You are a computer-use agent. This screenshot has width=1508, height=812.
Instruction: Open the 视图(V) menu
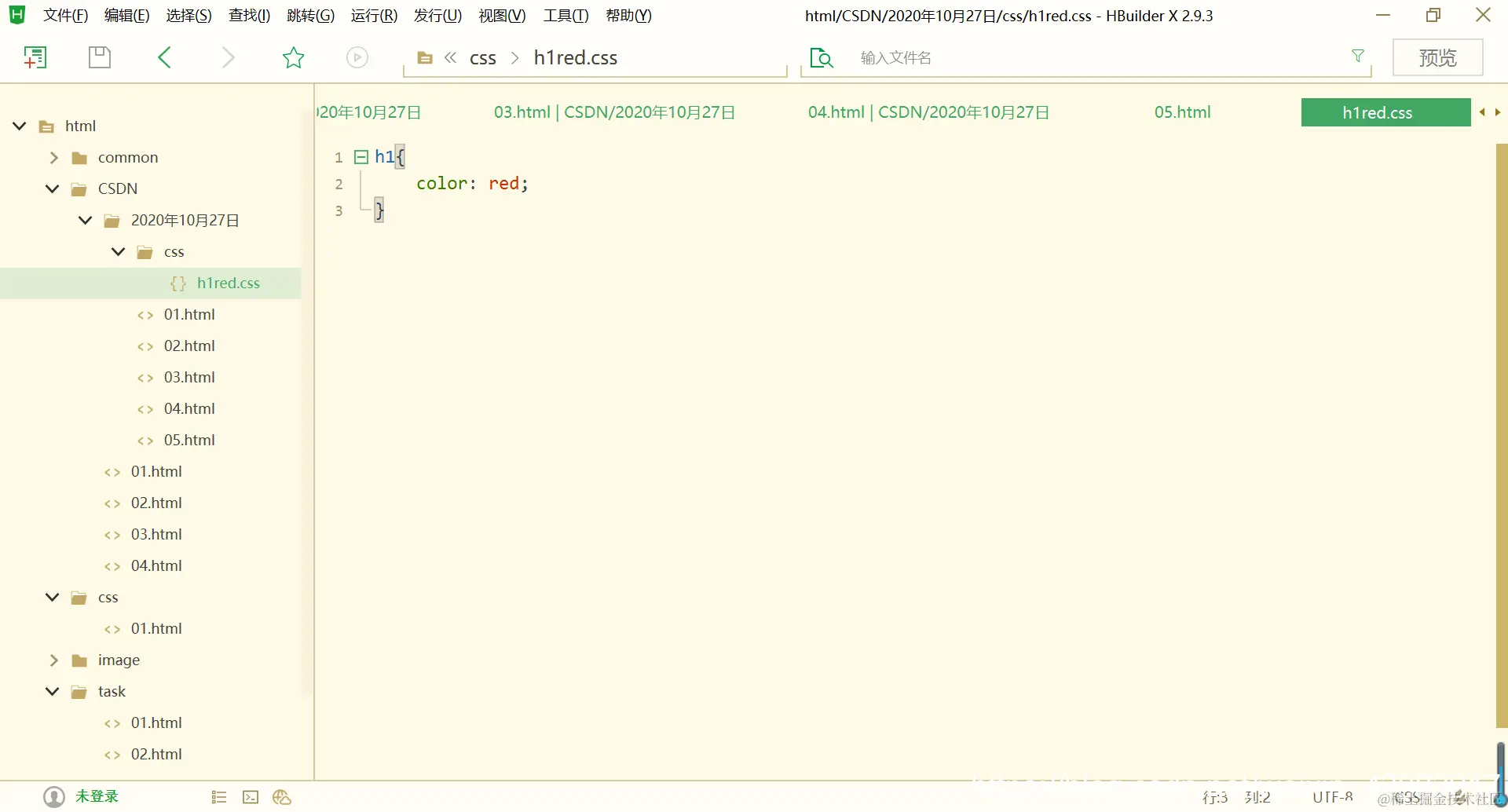(502, 16)
